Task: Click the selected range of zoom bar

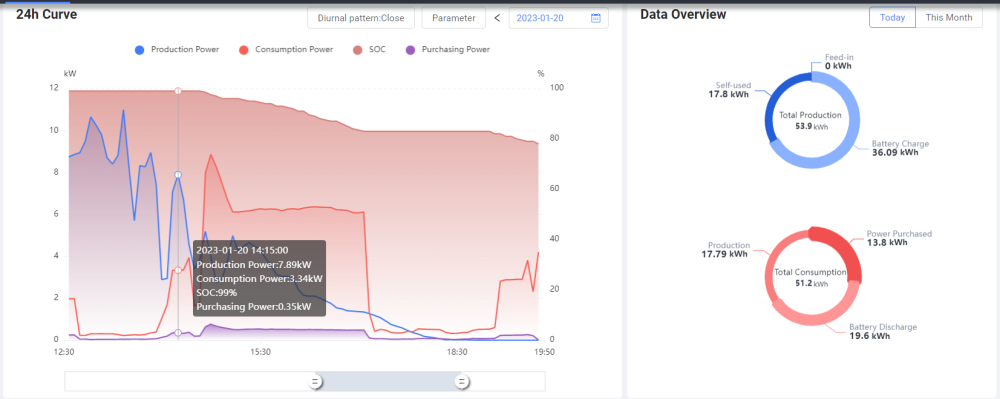Action: (x=389, y=381)
